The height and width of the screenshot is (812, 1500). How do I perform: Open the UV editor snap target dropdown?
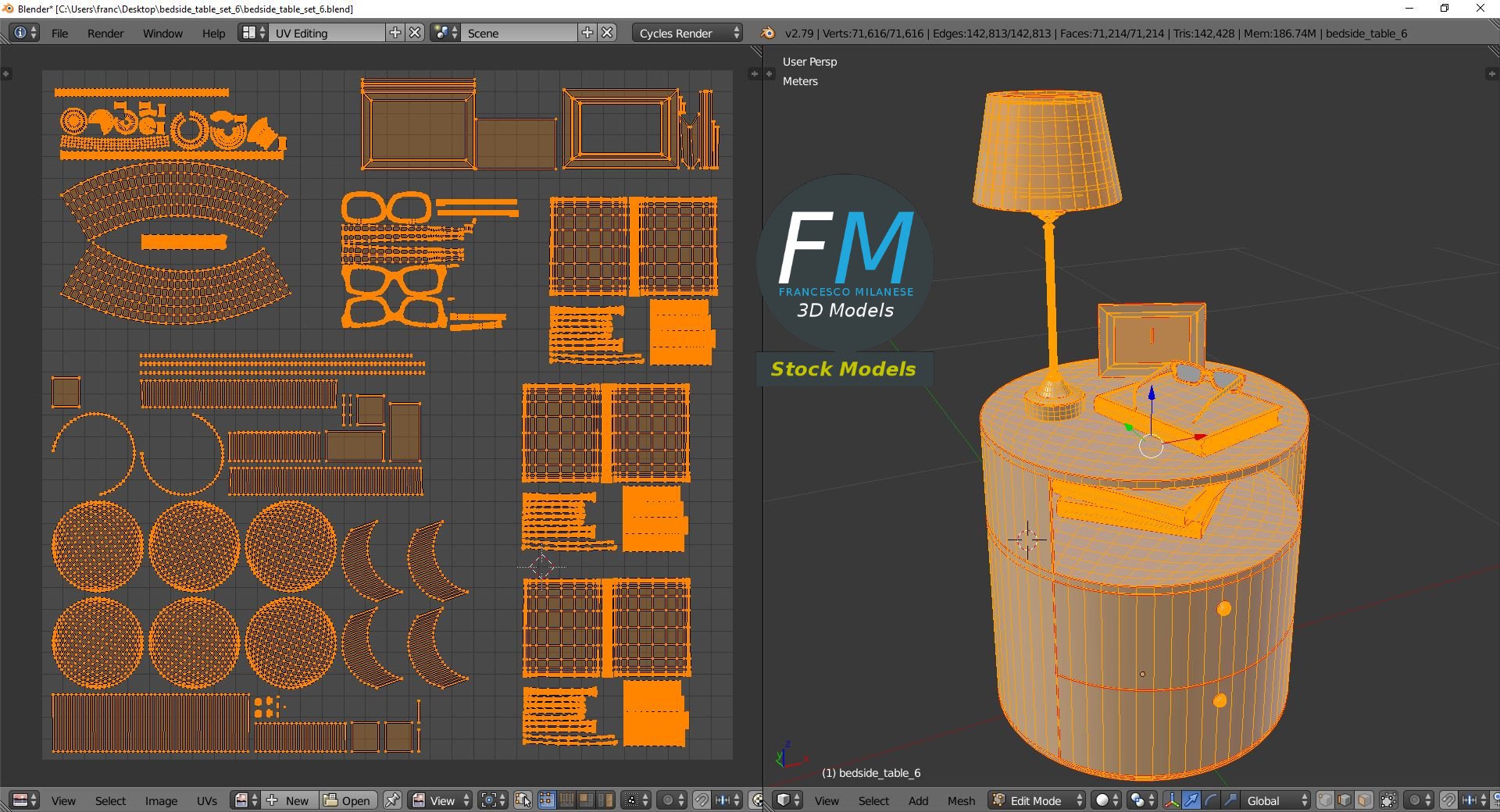pos(728,800)
